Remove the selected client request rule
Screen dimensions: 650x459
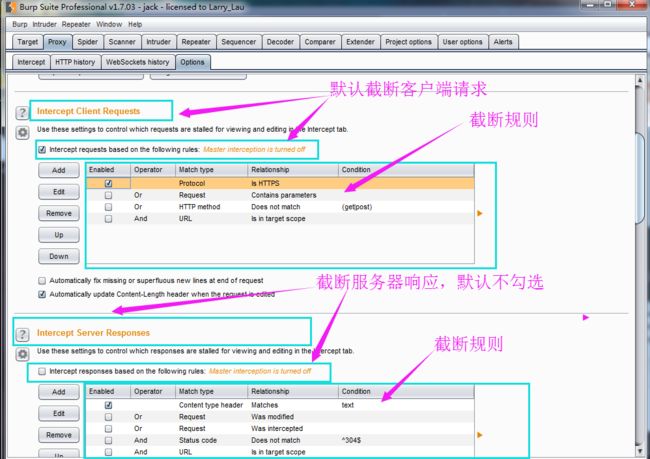[59, 214]
